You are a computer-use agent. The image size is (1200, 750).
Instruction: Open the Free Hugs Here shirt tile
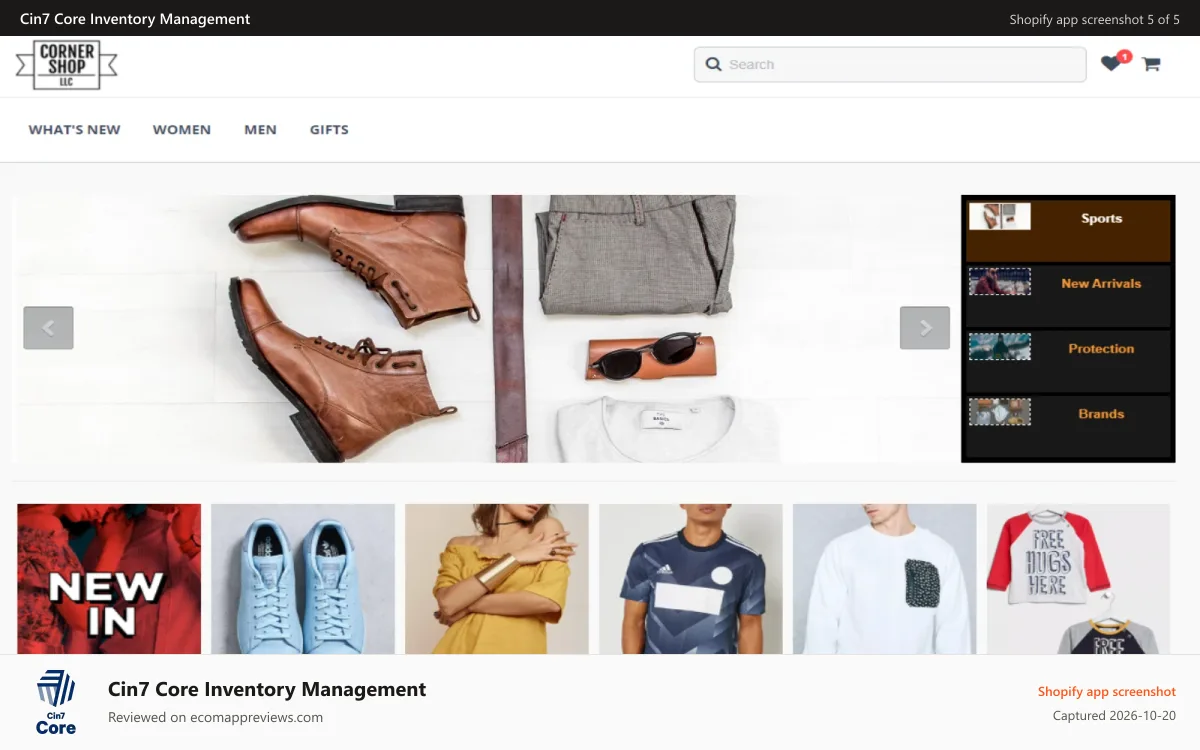(1079, 579)
